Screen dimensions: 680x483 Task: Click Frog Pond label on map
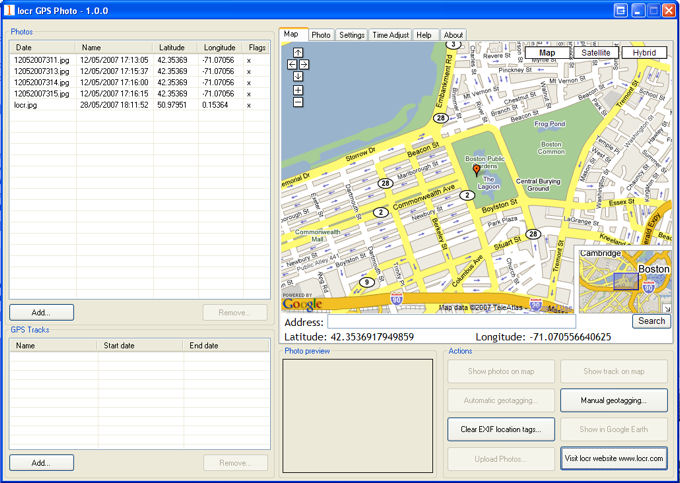click(549, 124)
